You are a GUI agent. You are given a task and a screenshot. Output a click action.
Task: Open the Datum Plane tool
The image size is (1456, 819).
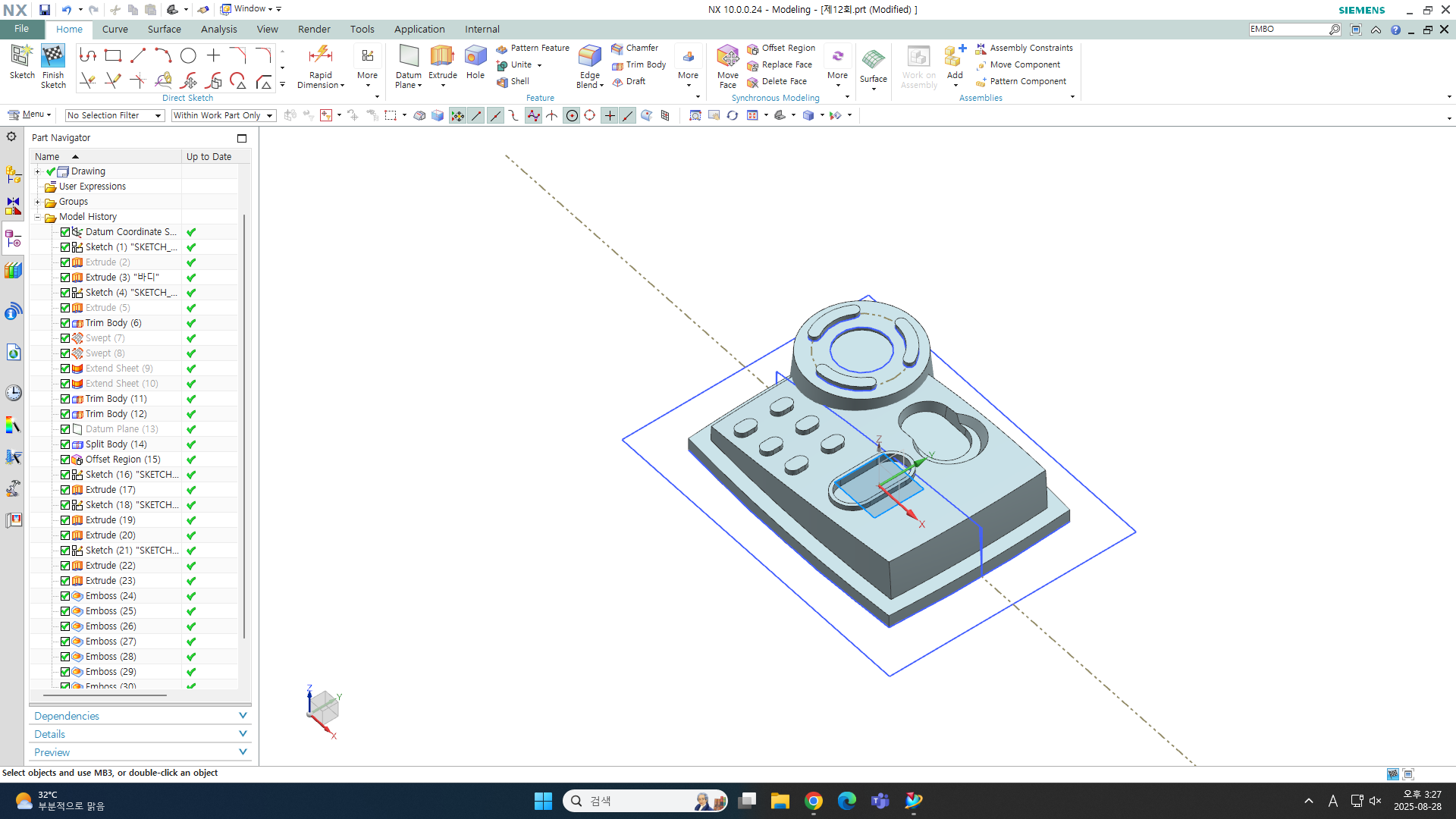pyautogui.click(x=408, y=57)
